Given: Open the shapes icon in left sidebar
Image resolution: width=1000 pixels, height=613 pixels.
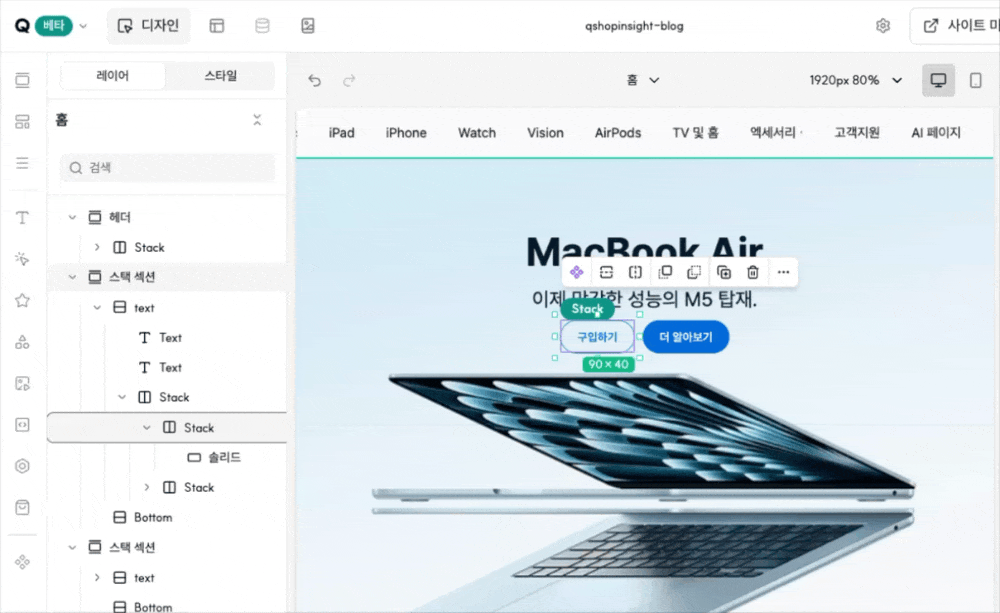Looking at the screenshot, I should (x=22, y=342).
